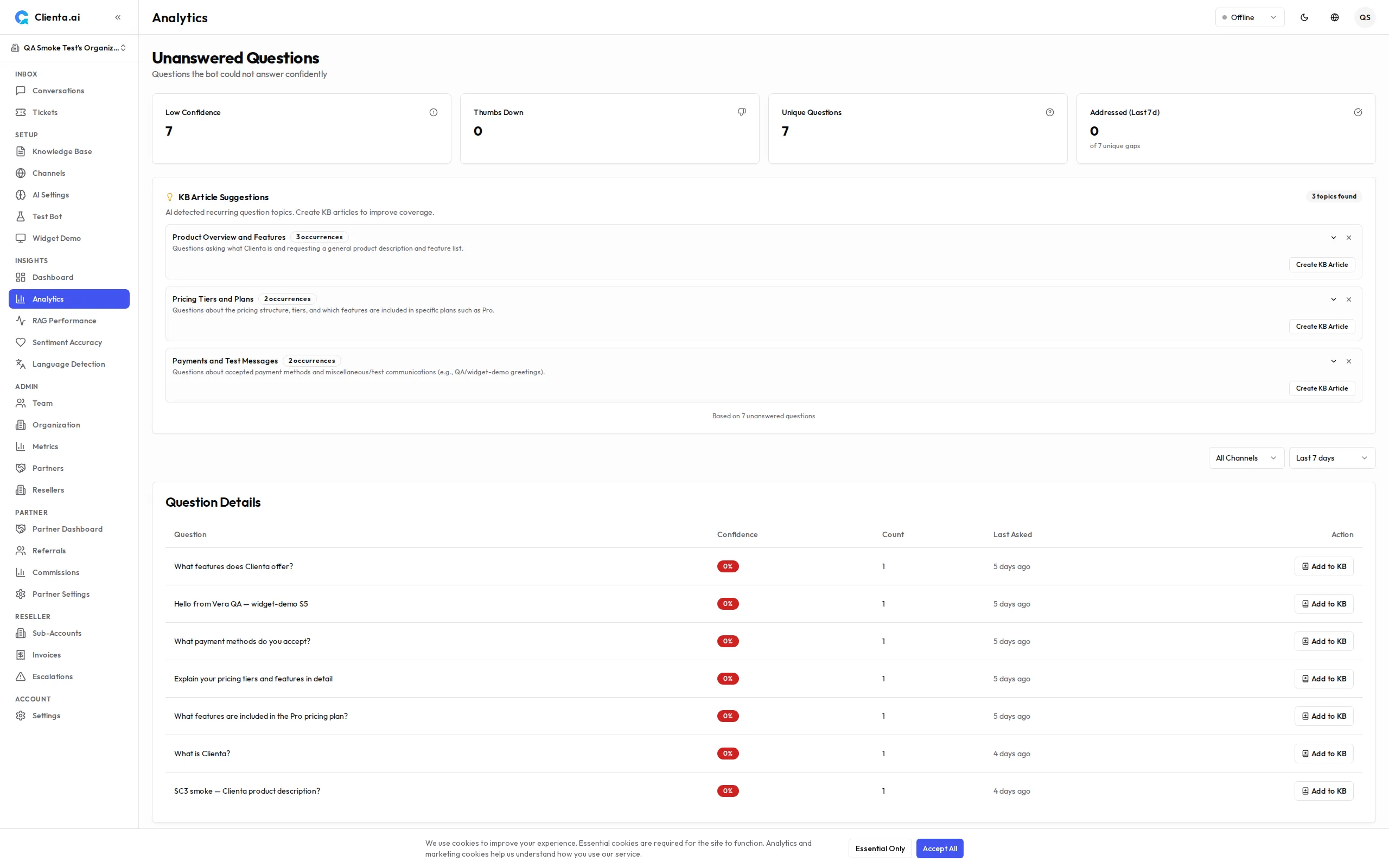Click the Referrals people icon

click(21, 551)
